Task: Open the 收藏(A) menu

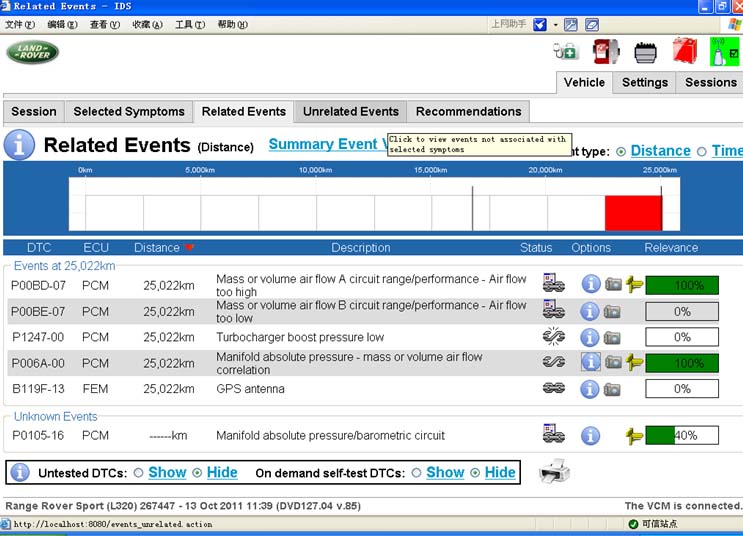Action: point(147,25)
